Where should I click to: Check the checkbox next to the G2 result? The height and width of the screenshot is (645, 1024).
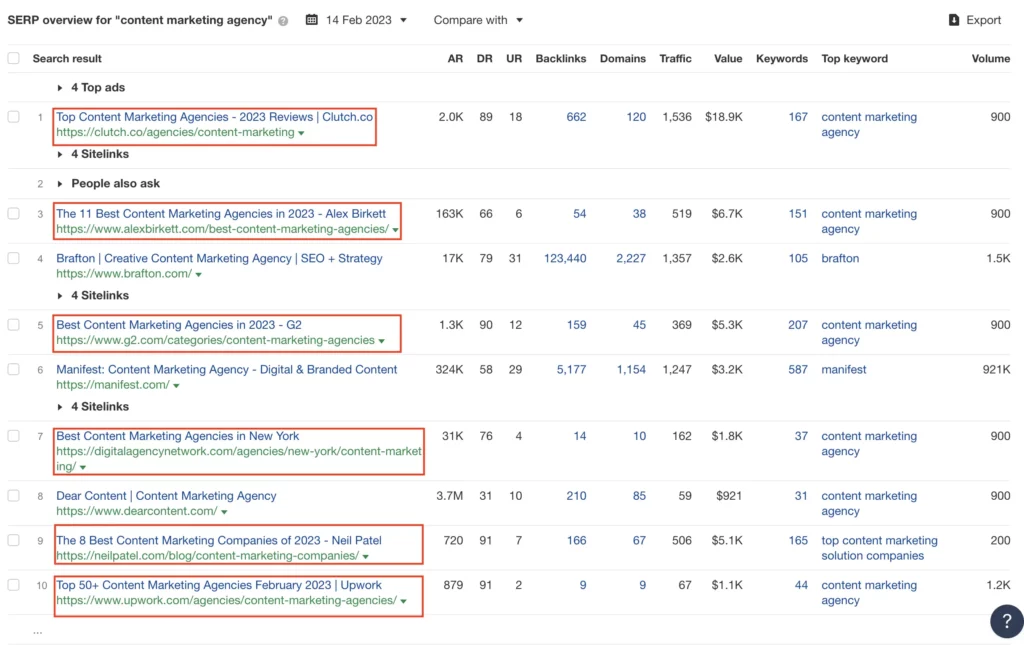[13, 326]
